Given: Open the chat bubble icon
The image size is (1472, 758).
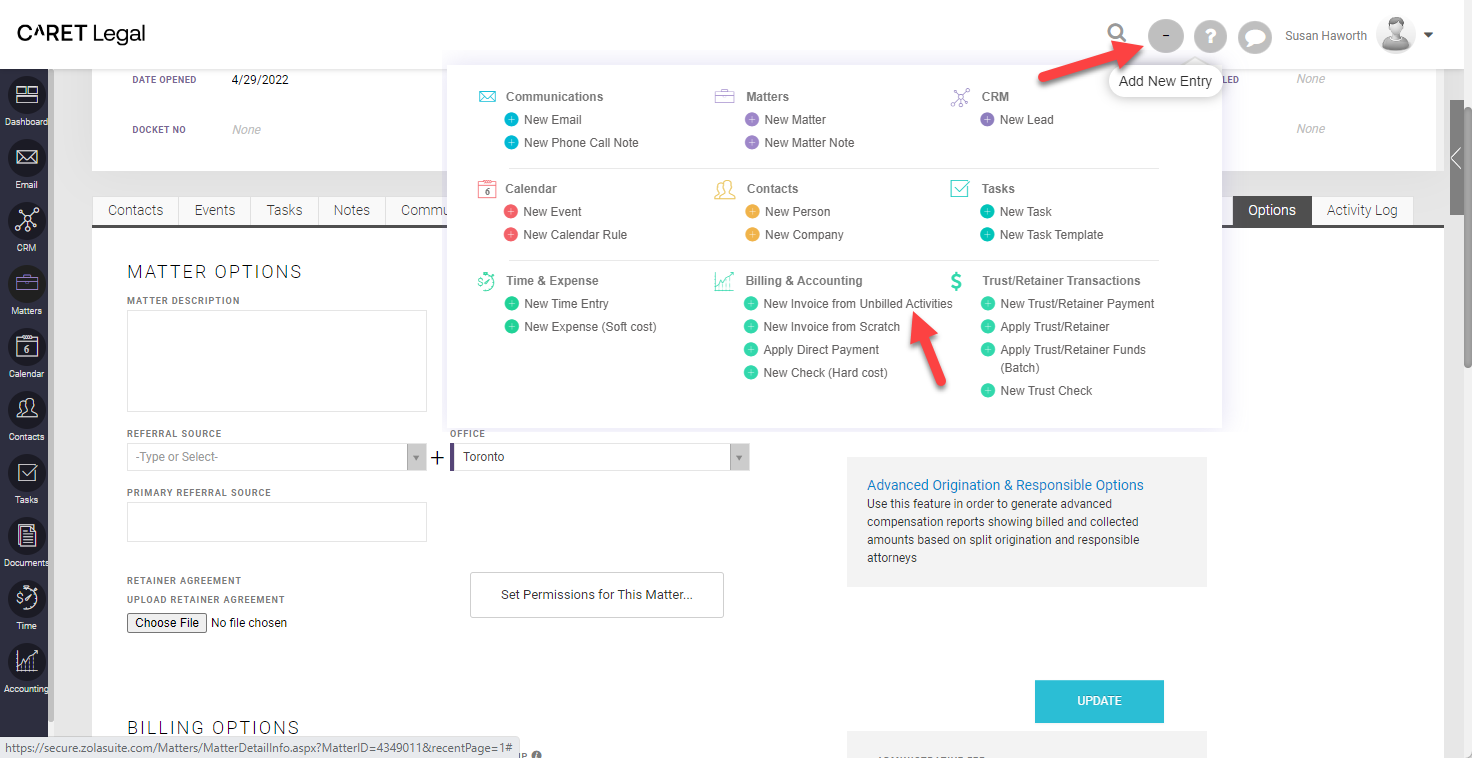Looking at the screenshot, I should pyautogui.click(x=1254, y=37).
